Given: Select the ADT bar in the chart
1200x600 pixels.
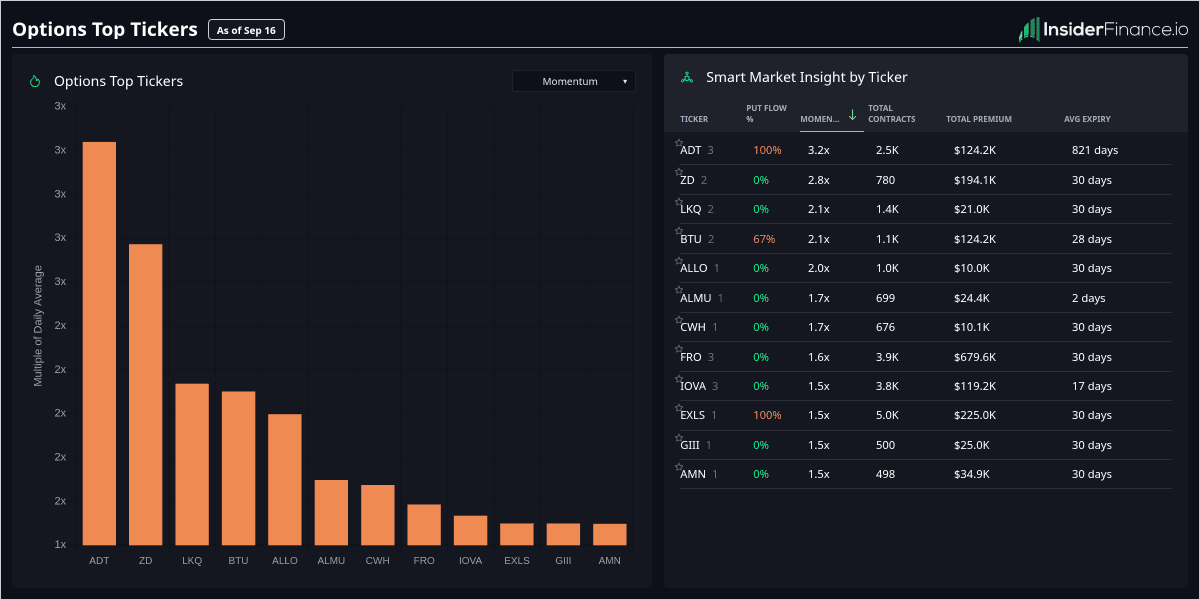Looking at the screenshot, I should click(99, 343).
